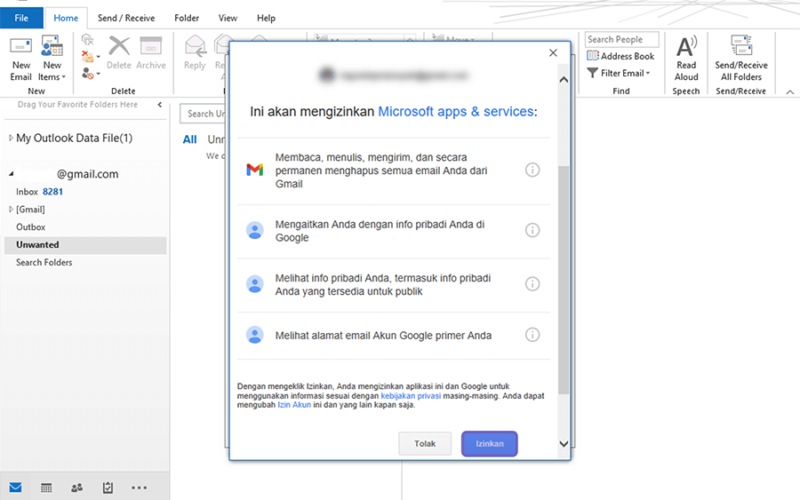Click the New Email icon
This screenshot has height=500, width=800.
[x=20, y=46]
